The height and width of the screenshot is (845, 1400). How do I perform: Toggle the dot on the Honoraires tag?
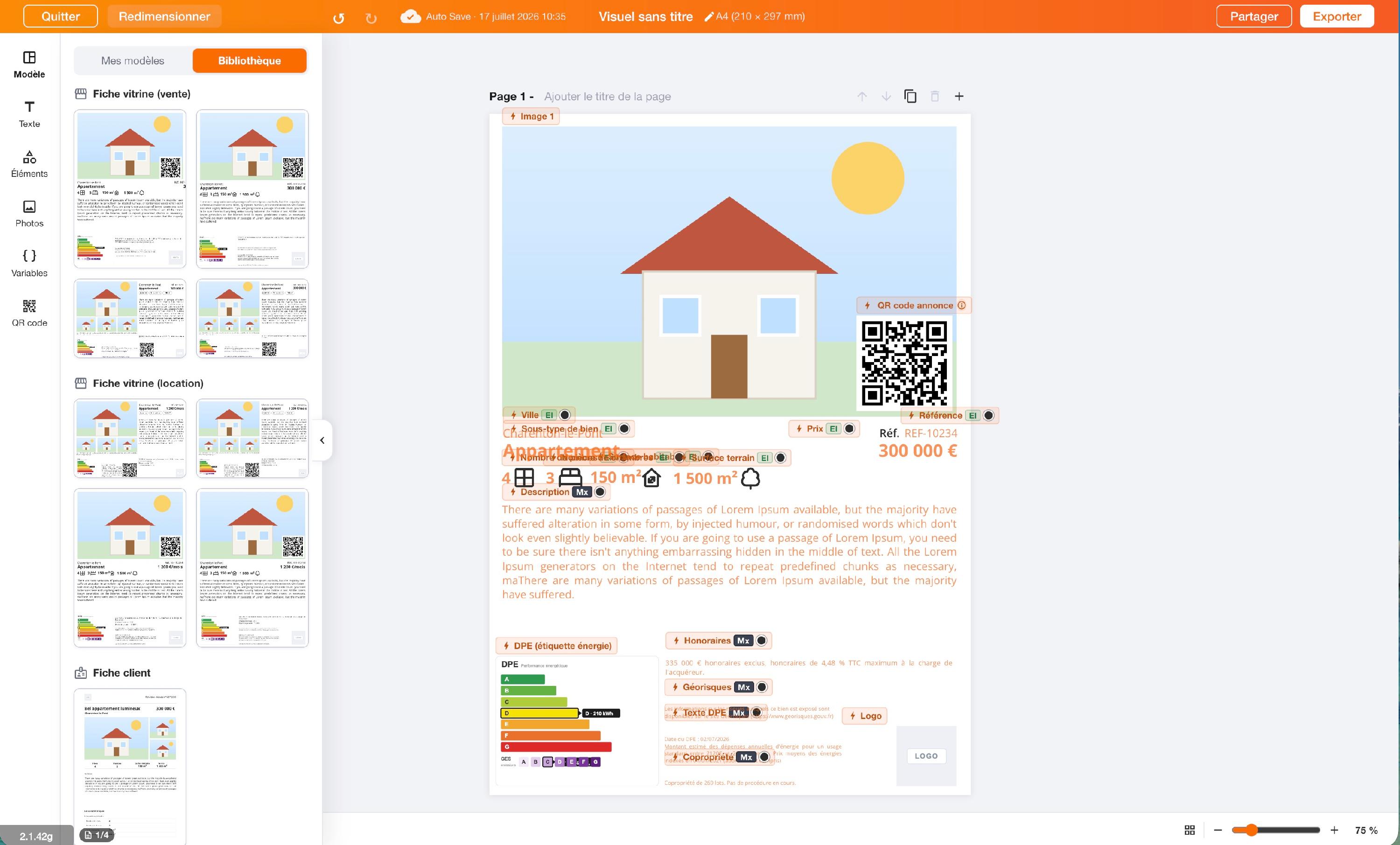click(762, 641)
